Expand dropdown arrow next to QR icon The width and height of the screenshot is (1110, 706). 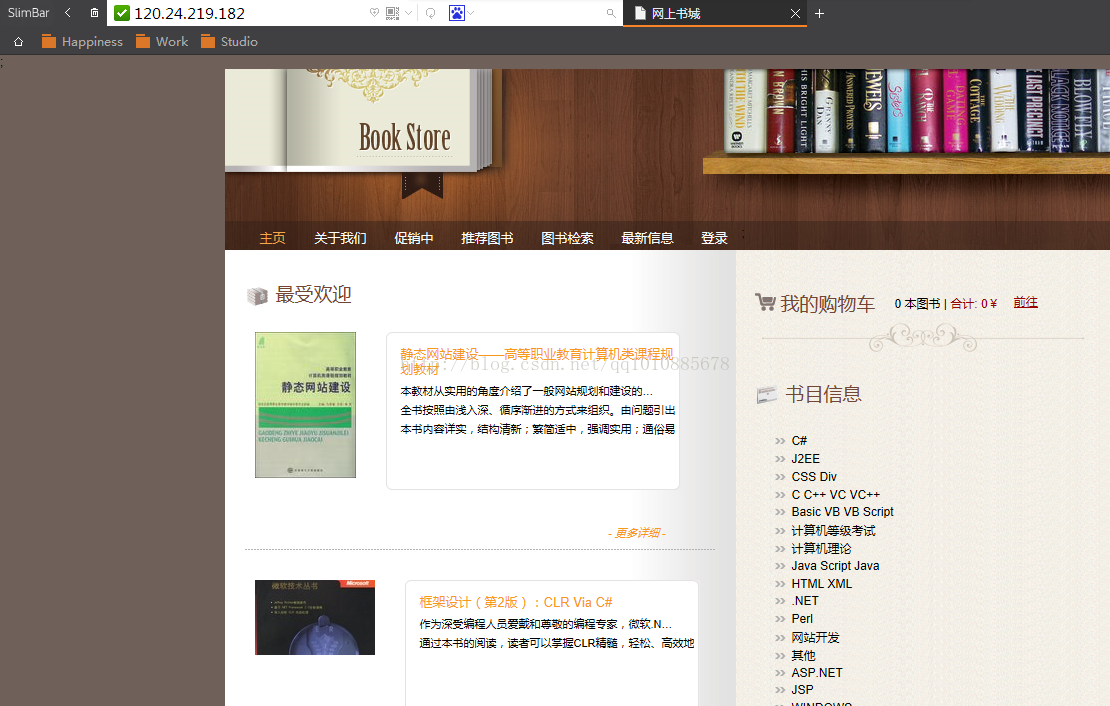click(x=408, y=13)
